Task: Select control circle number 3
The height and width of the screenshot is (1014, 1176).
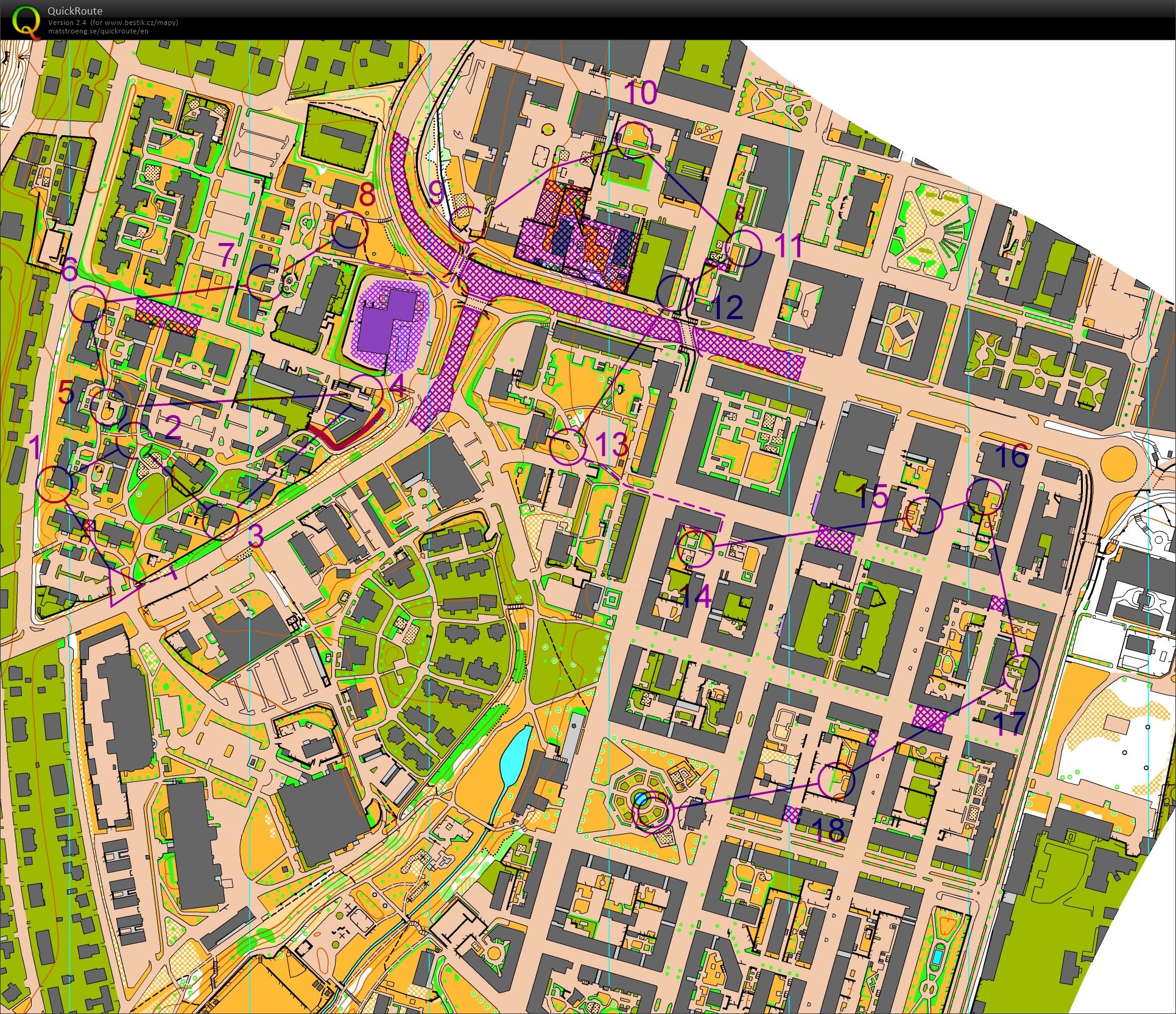Action: click(220, 522)
